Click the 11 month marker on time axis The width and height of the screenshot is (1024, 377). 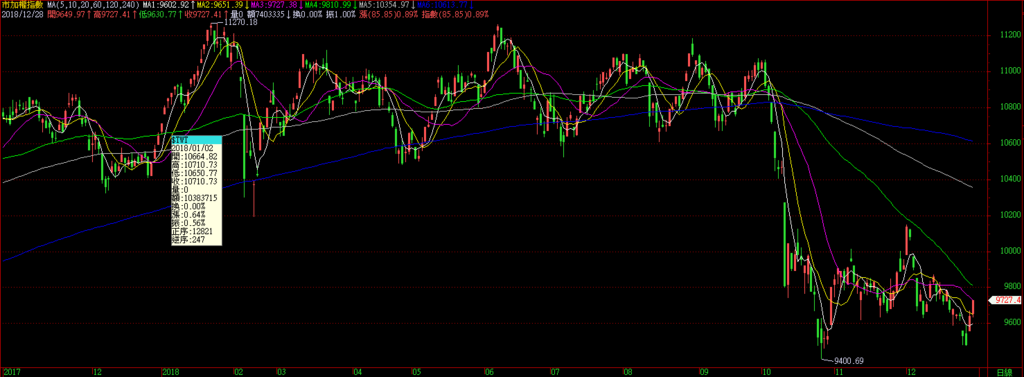839,372
